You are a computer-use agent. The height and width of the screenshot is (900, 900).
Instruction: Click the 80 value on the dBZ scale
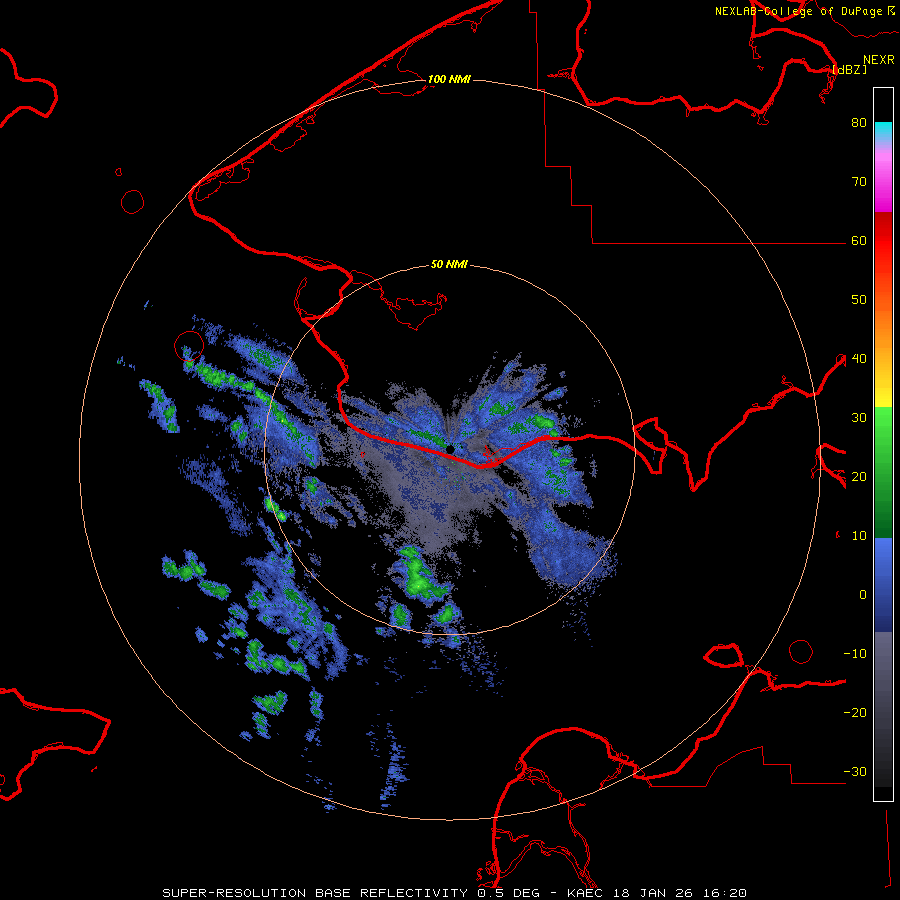pos(859,122)
